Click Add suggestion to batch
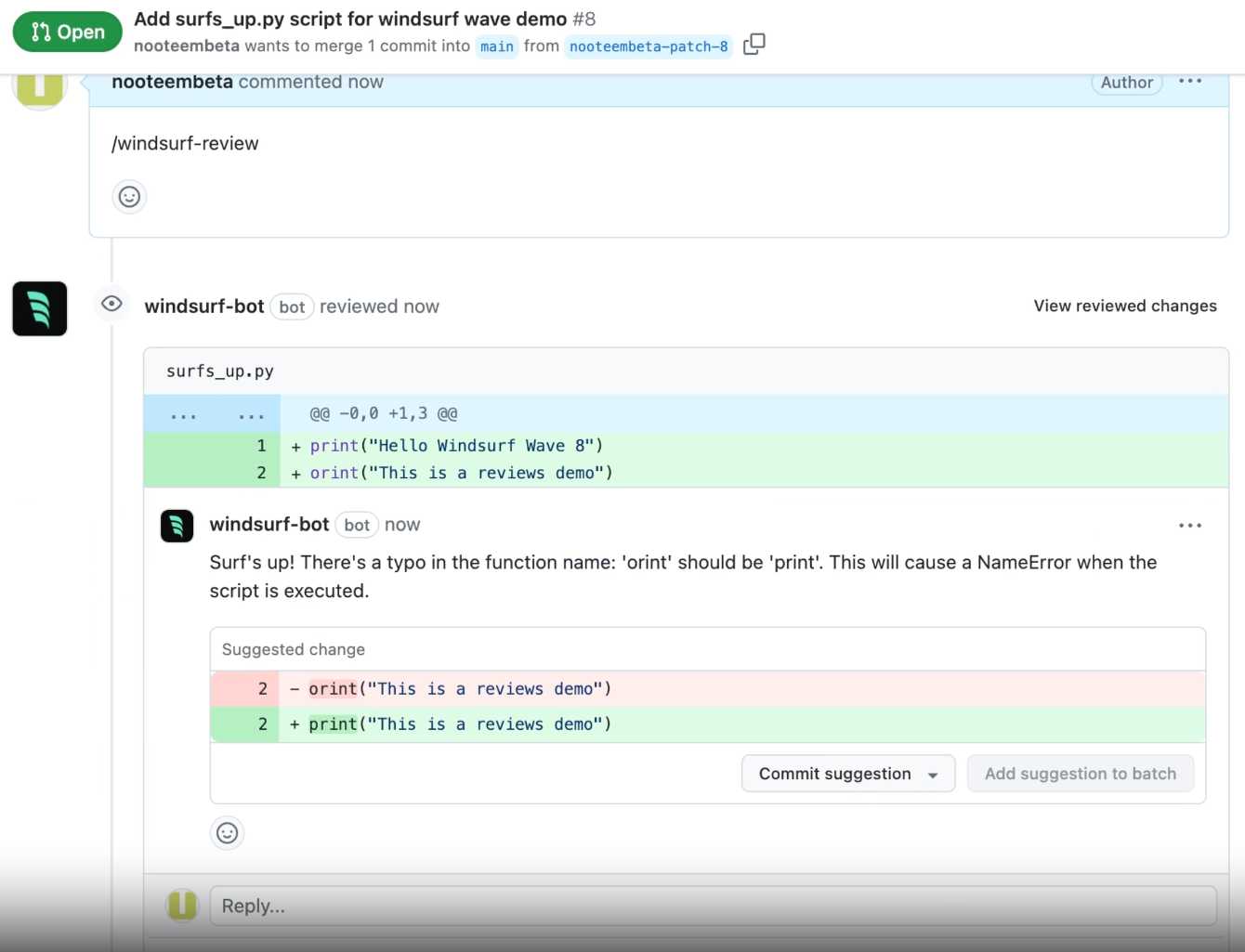Image resolution: width=1245 pixels, height=952 pixels. click(x=1081, y=774)
